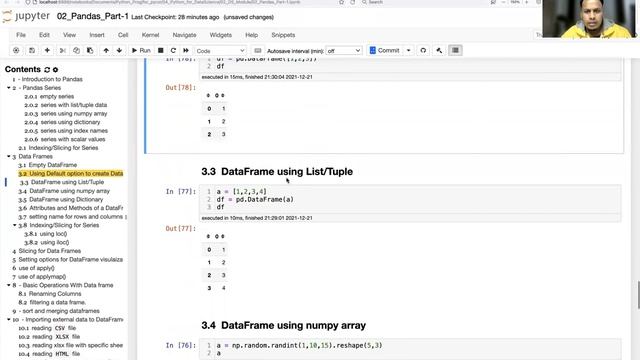Collapse the Data Frames section in Contents
The height and width of the screenshot is (360, 640).
9,156
